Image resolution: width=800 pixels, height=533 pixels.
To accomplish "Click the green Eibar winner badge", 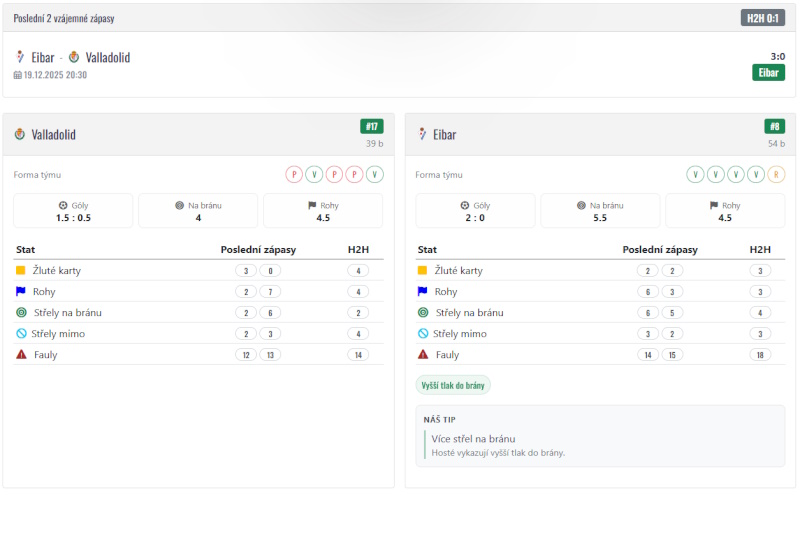I will coord(768,73).
